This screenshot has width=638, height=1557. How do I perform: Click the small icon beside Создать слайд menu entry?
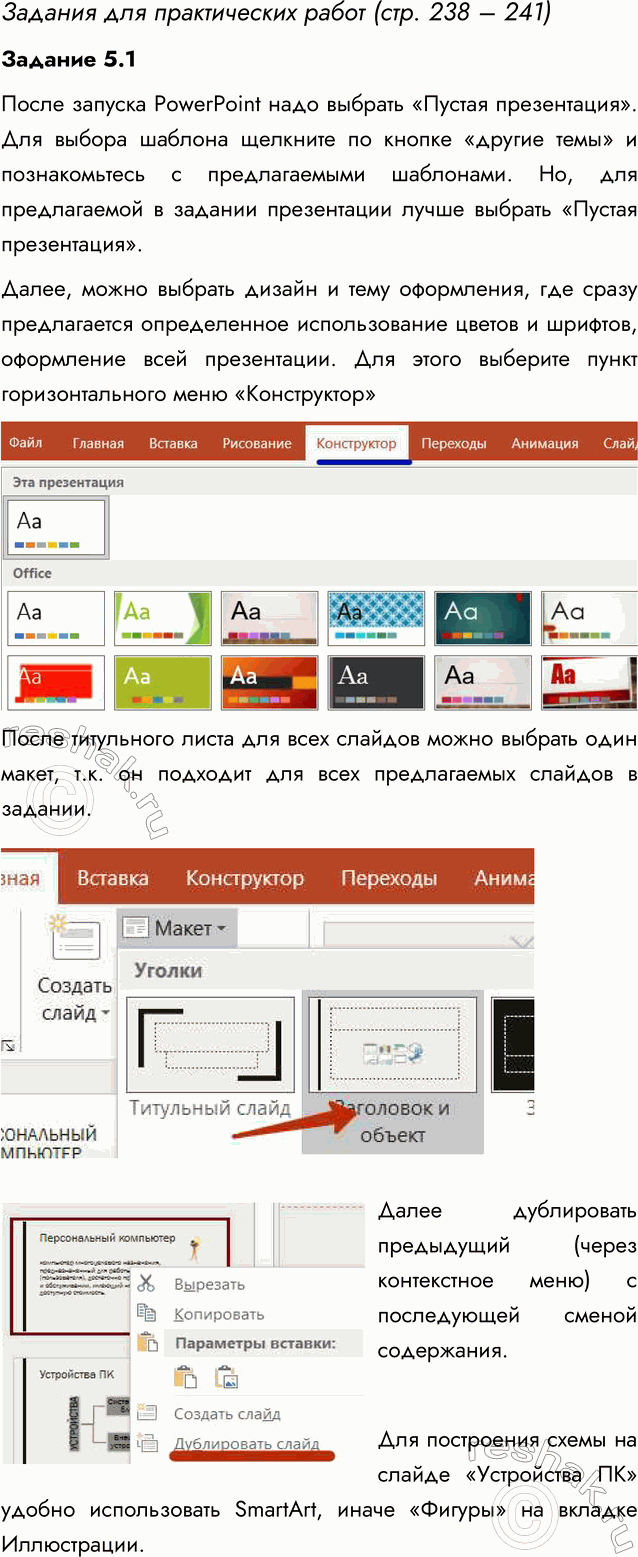point(147,1413)
